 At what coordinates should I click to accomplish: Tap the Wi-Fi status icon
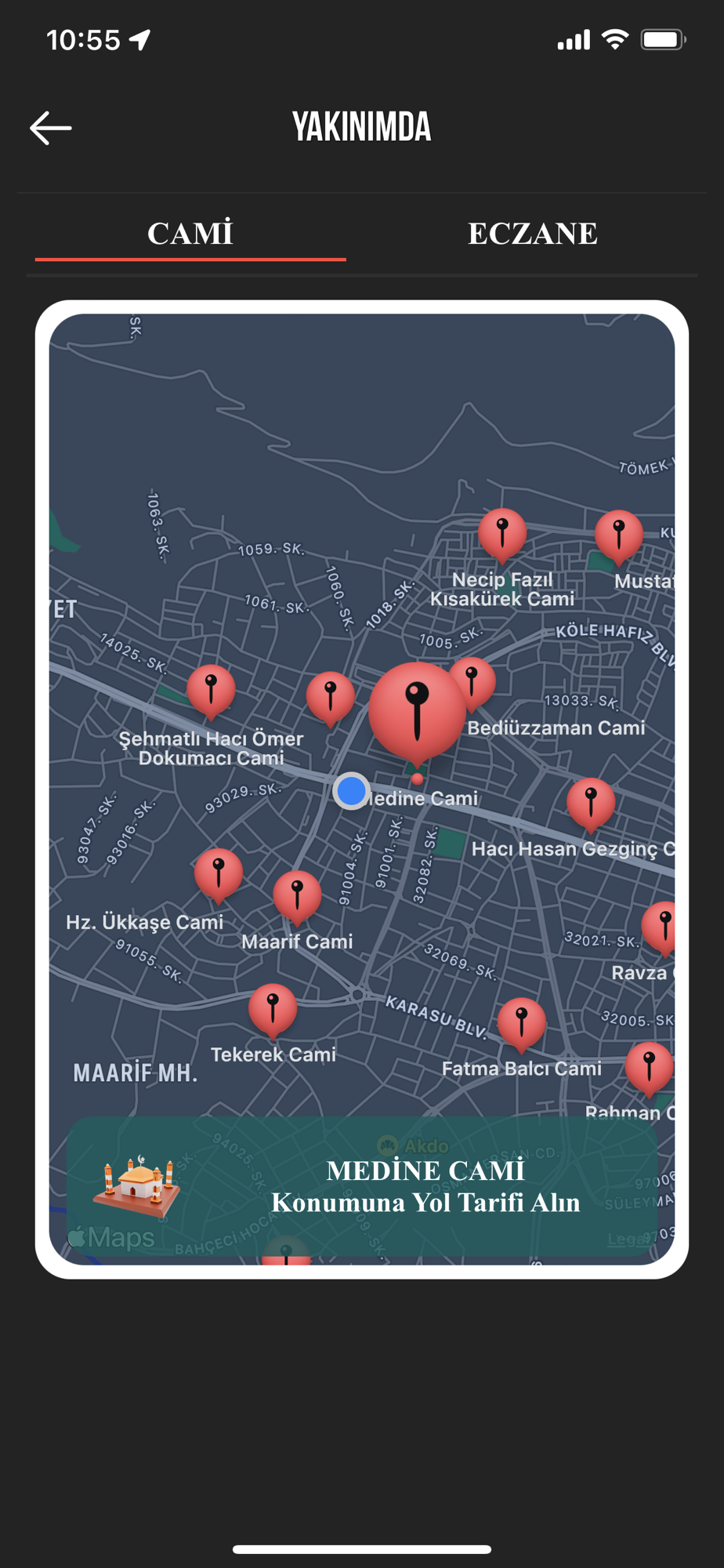pos(615,39)
